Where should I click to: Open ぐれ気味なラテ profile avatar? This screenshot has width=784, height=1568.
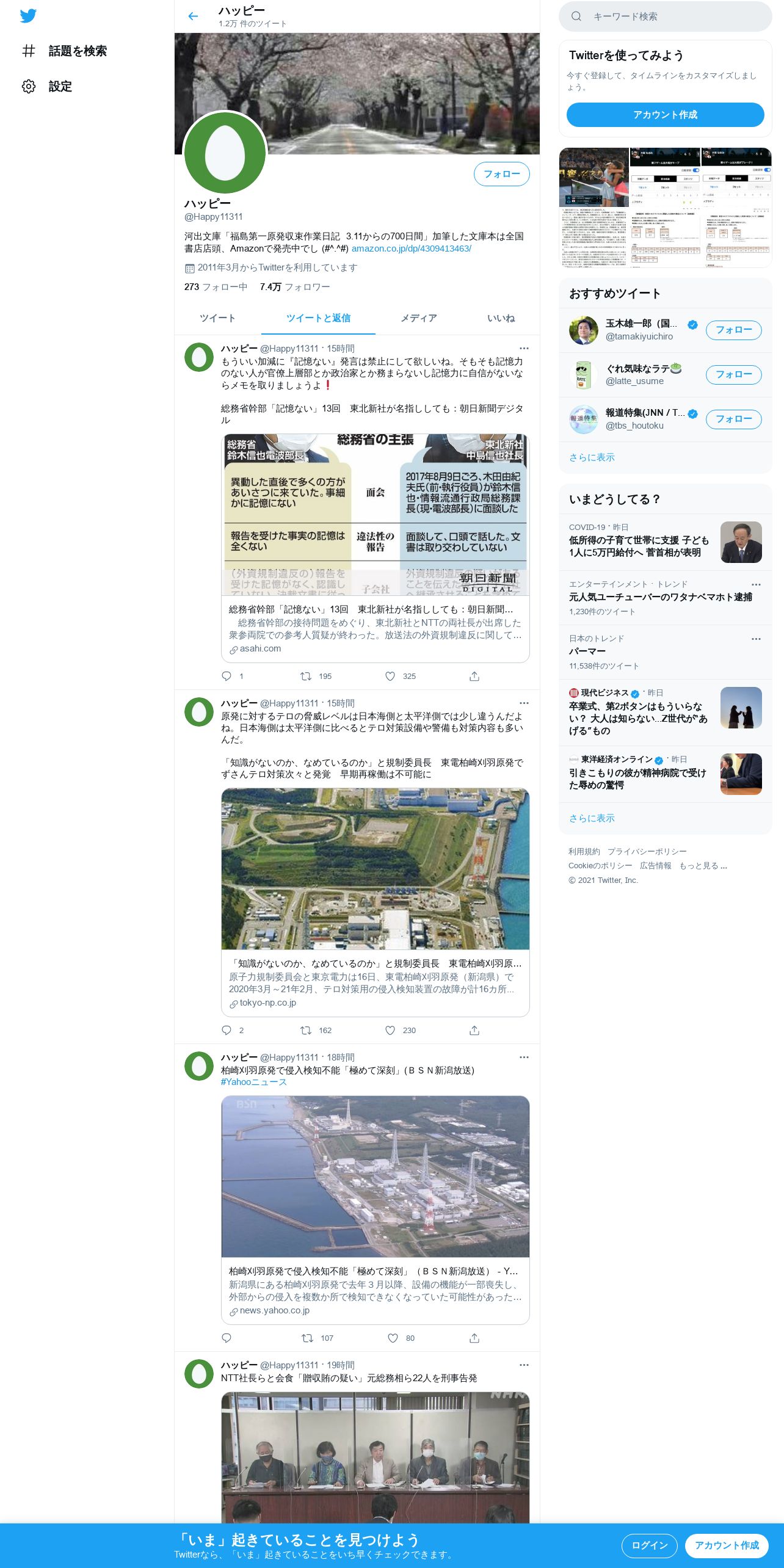(x=584, y=375)
